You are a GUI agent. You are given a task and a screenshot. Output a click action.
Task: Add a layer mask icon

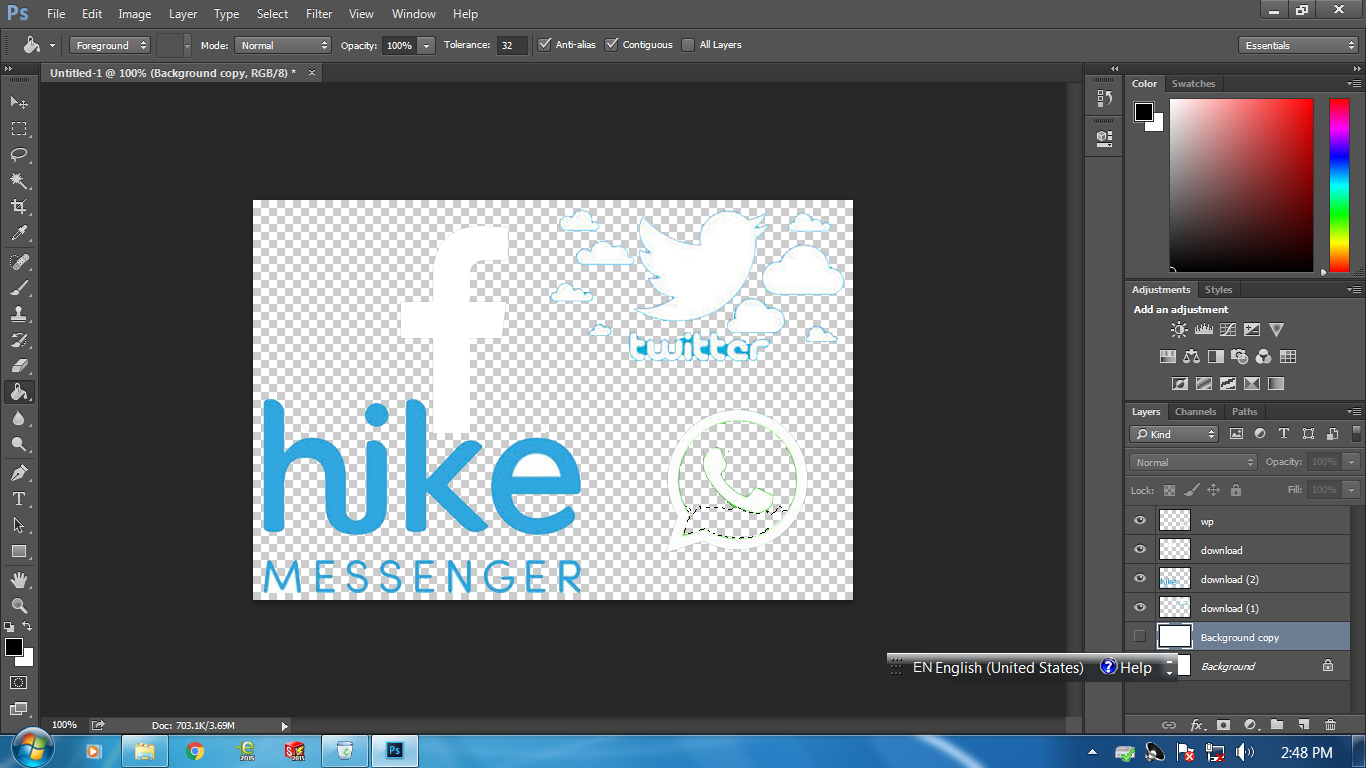tap(1223, 725)
